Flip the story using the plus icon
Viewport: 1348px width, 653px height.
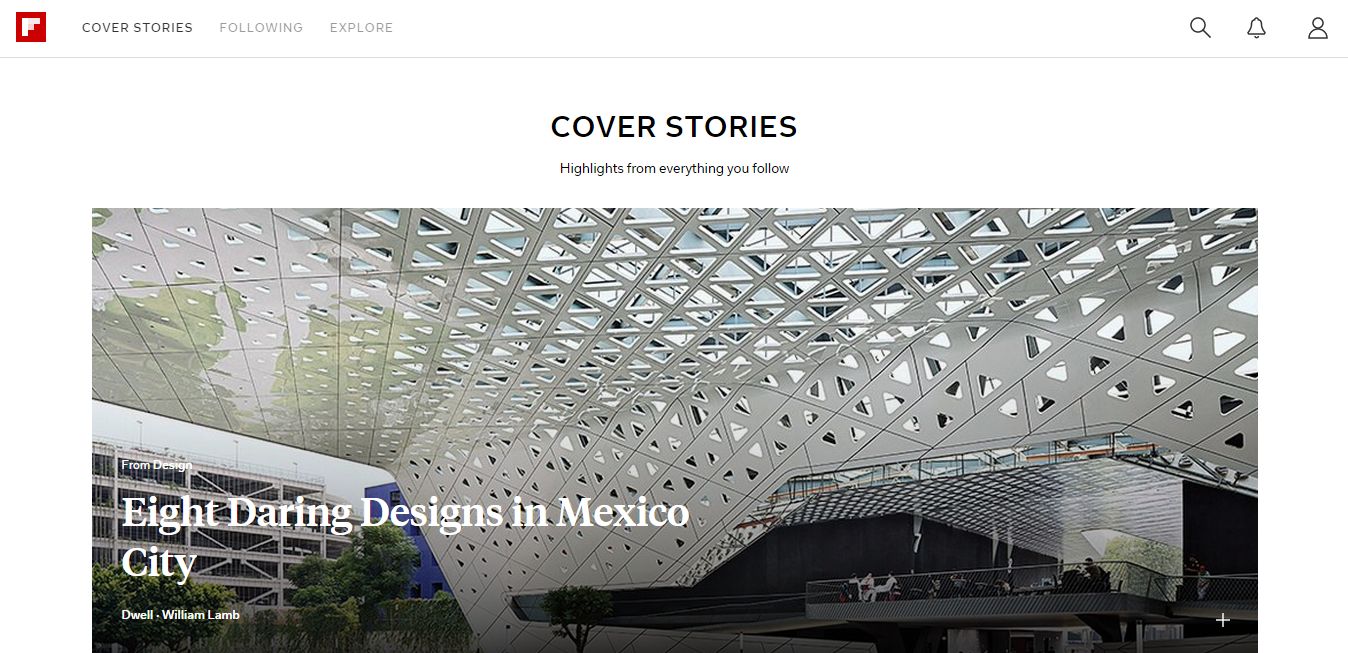1222,620
